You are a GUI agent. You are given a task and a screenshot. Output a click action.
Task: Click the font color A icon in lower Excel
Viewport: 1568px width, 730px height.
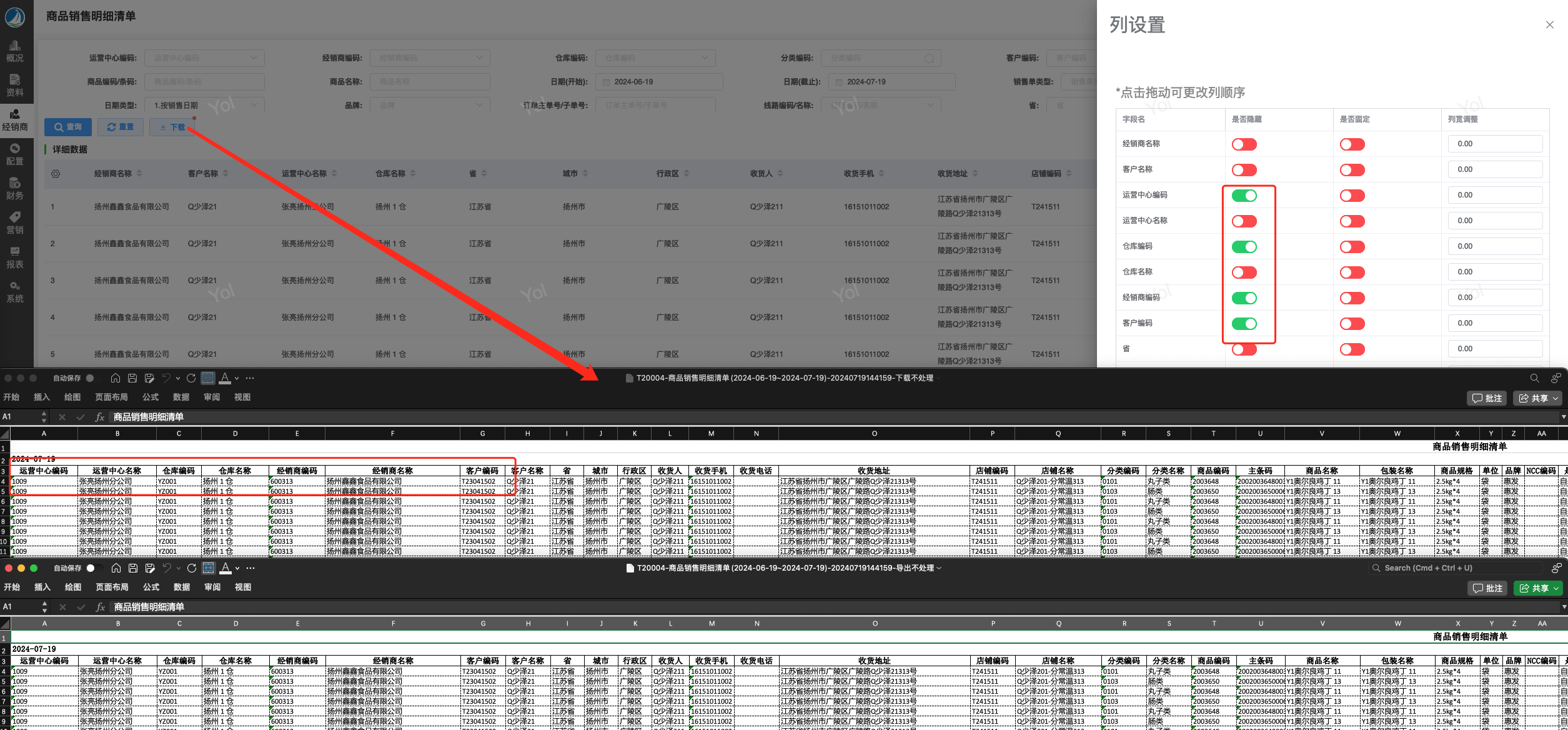click(x=226, y=567)
